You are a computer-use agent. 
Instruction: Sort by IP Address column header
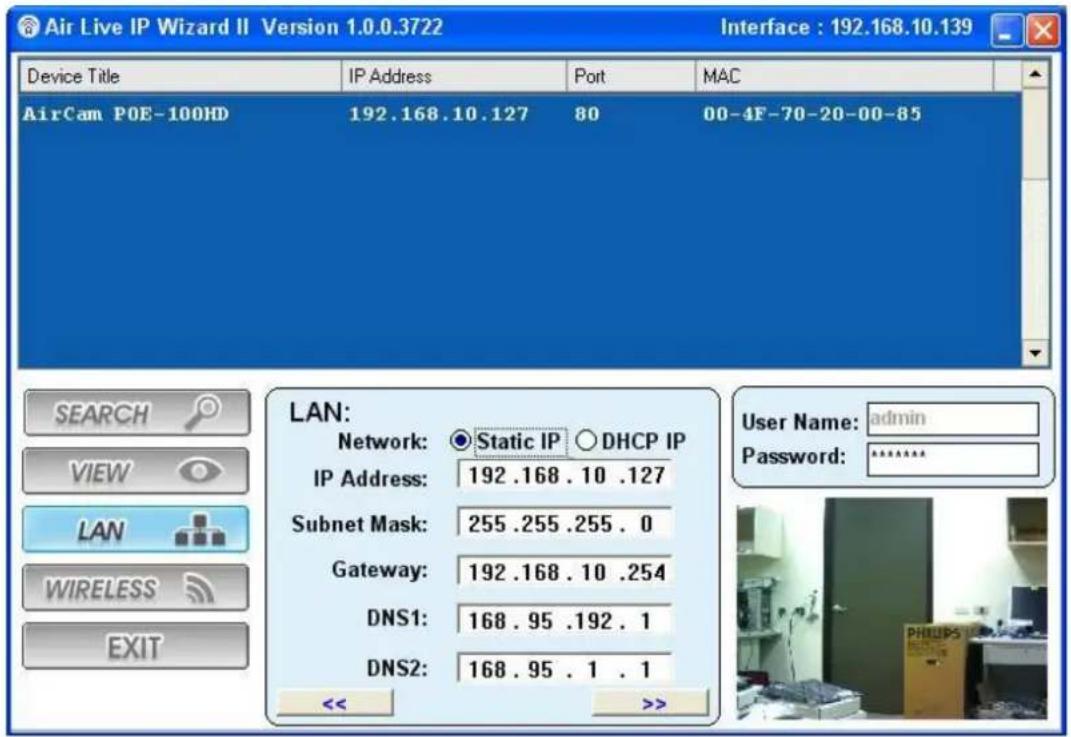coord(454,77)
